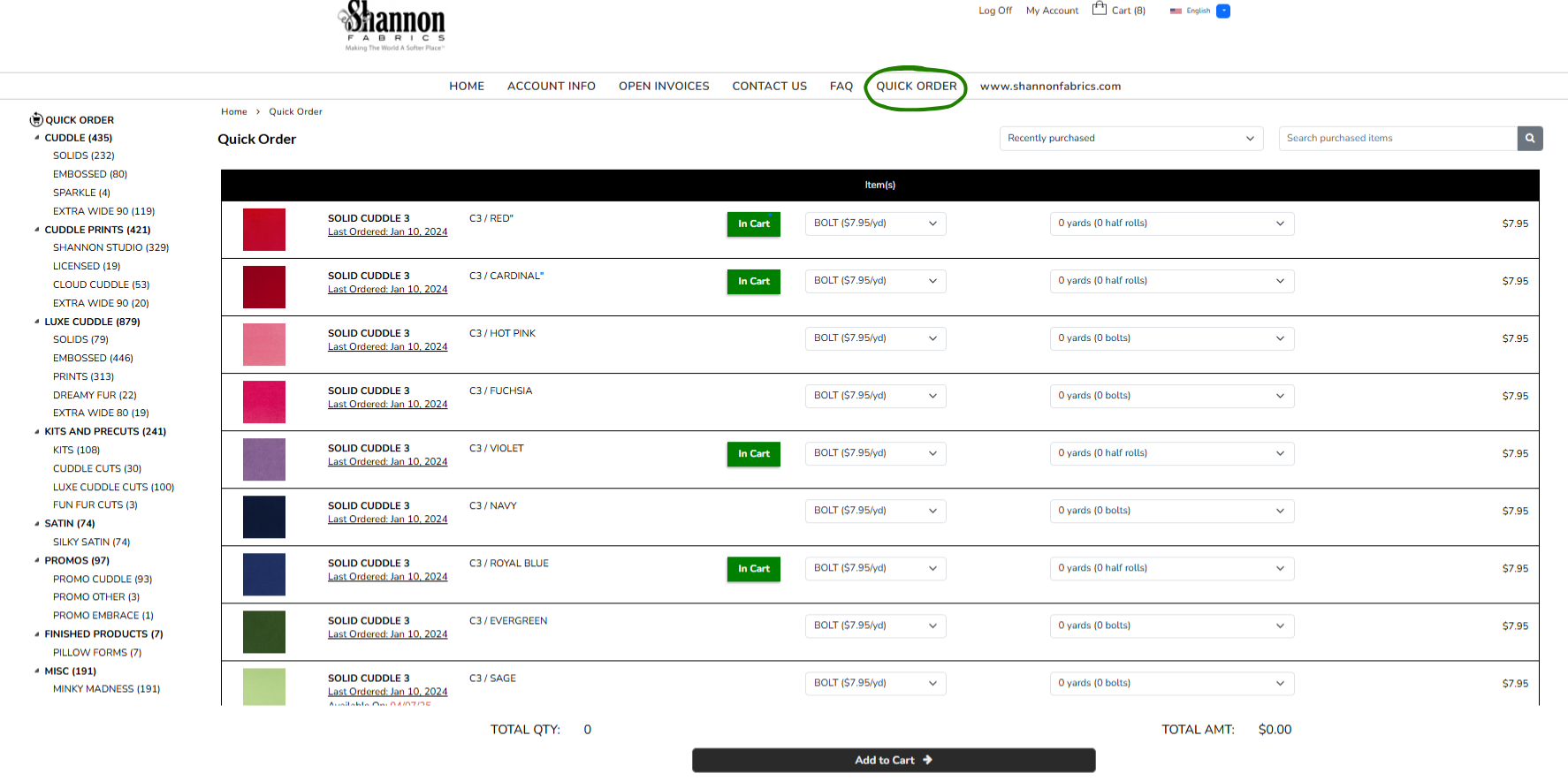
Task: Click the Shannon Fabrics logo
Action: pos(393,27)
